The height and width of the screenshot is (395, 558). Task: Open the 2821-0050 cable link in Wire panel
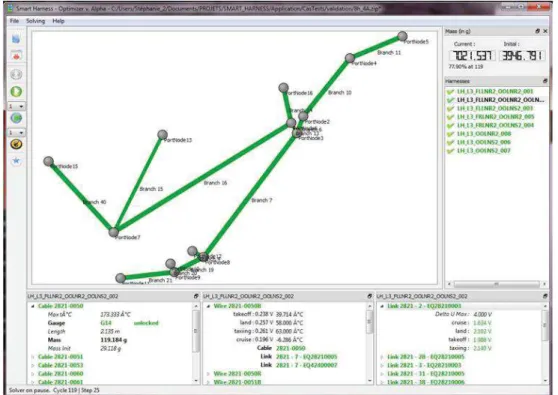291,348
